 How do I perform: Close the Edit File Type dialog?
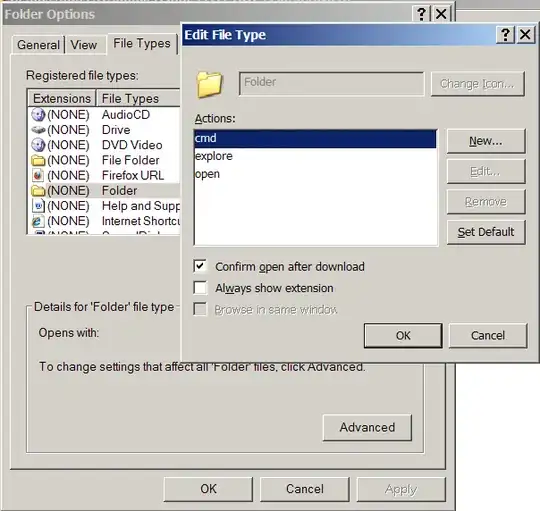coord(525,34)
